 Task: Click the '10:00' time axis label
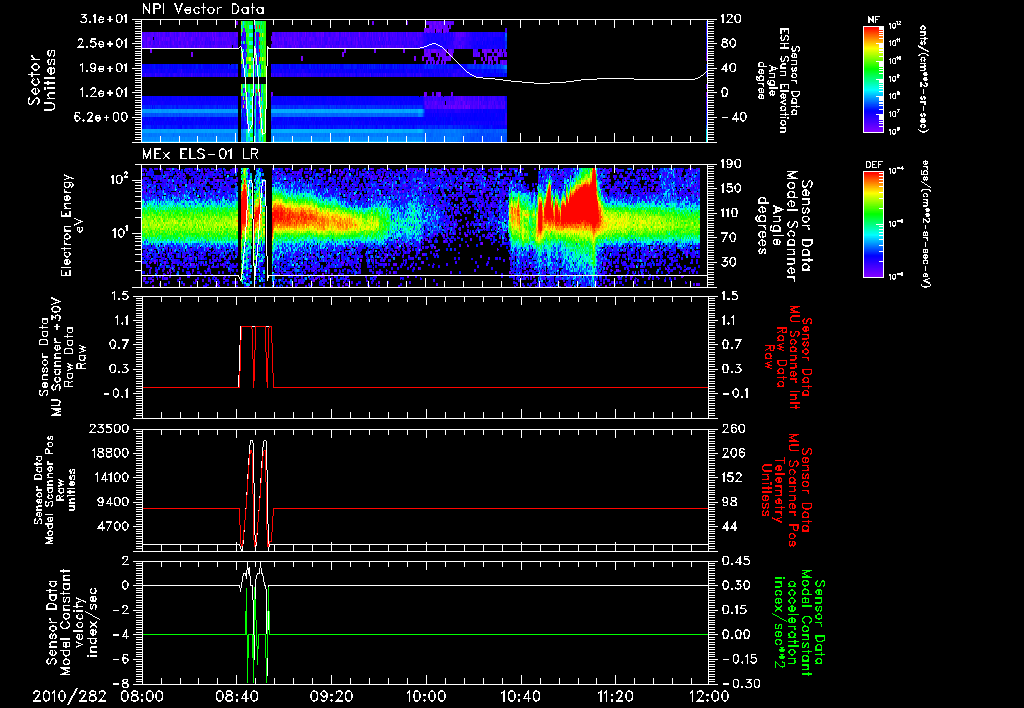425,696
